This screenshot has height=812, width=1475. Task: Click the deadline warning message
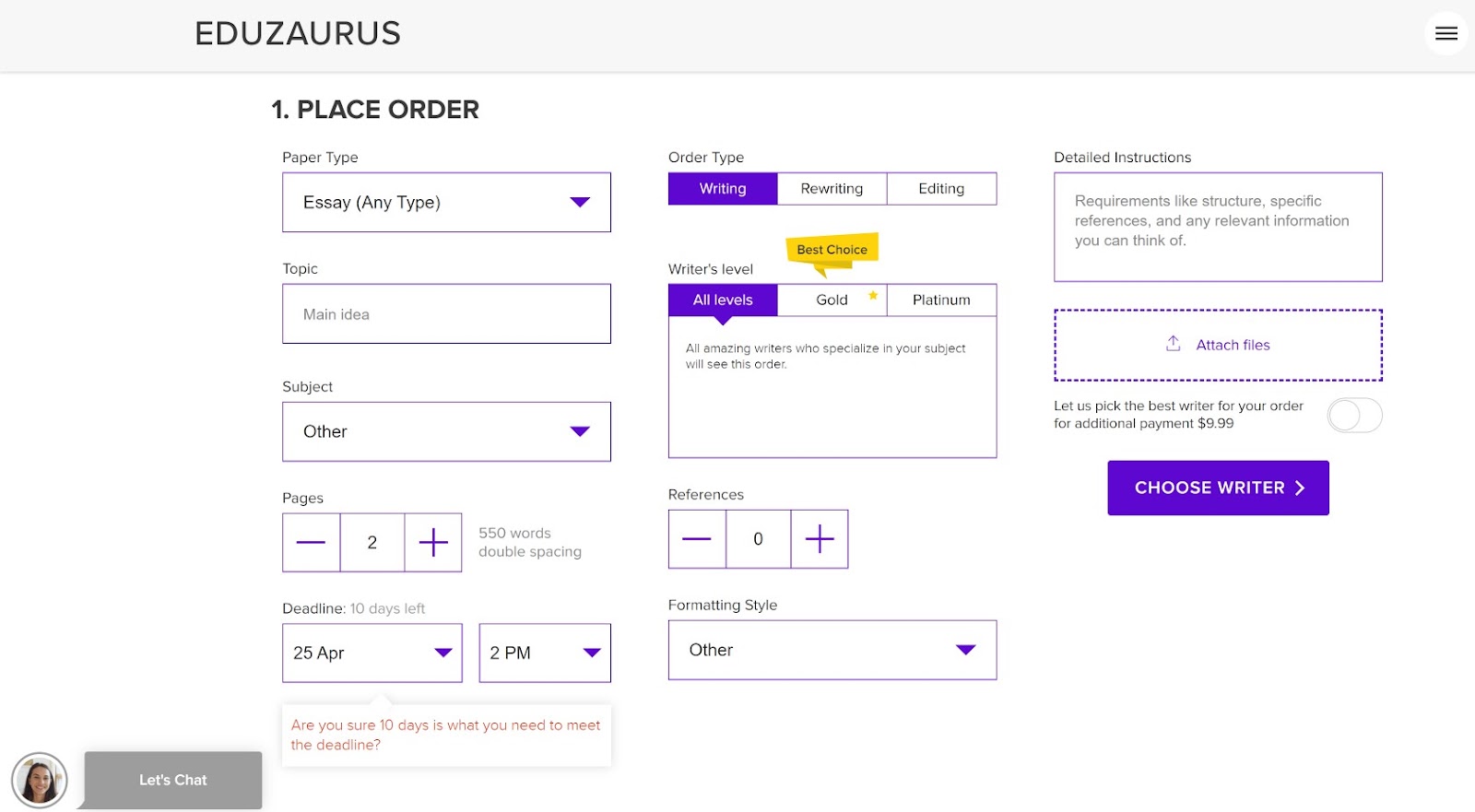tap(446, 735)
